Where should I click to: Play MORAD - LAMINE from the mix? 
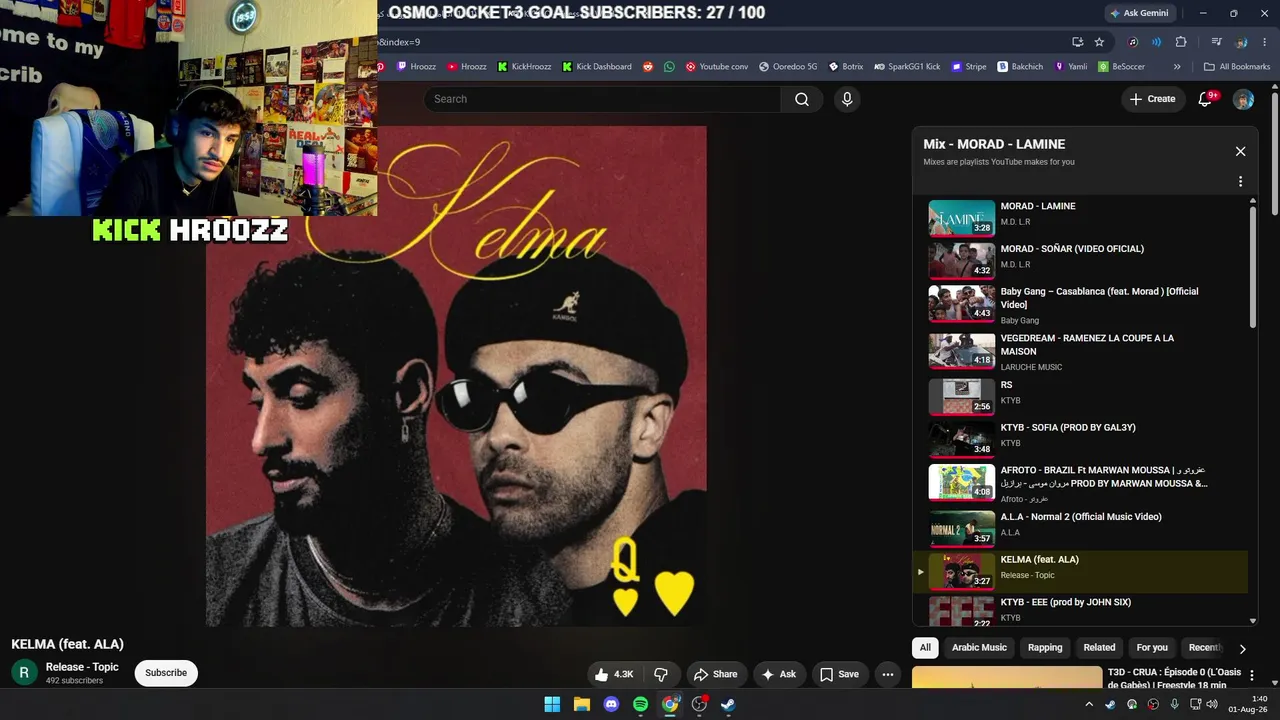pyautogui.click(x=1080, y=217)
